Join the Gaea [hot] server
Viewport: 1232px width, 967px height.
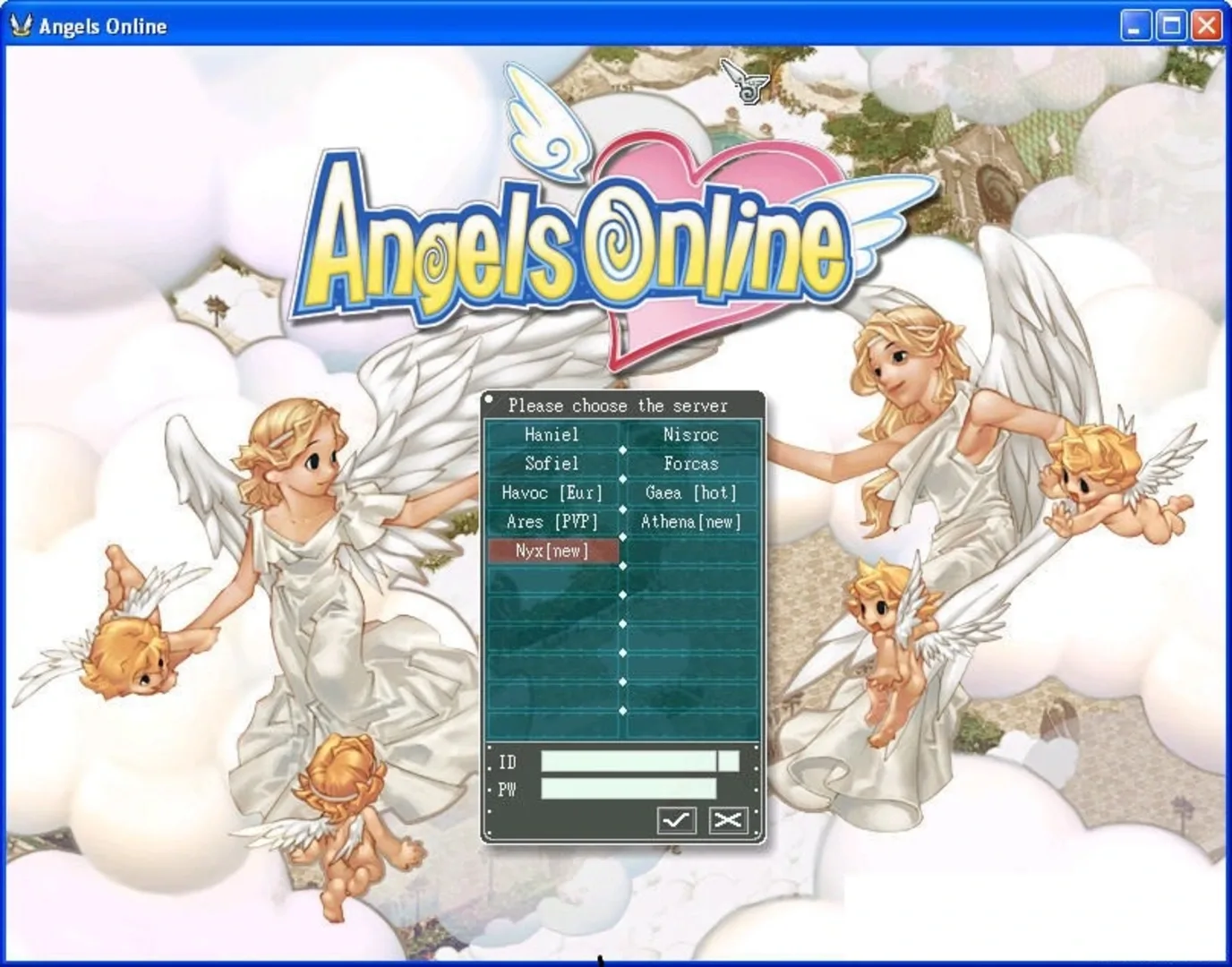coord(692,492)
